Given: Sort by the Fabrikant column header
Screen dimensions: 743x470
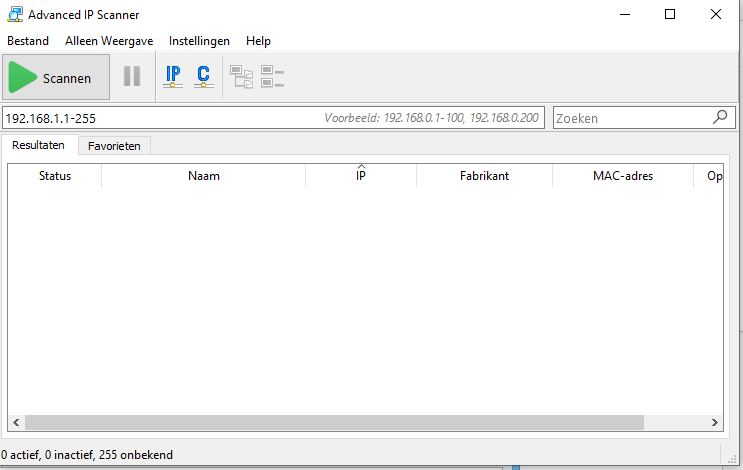Looking at the screenshot, I should click(x=484, y=176).
